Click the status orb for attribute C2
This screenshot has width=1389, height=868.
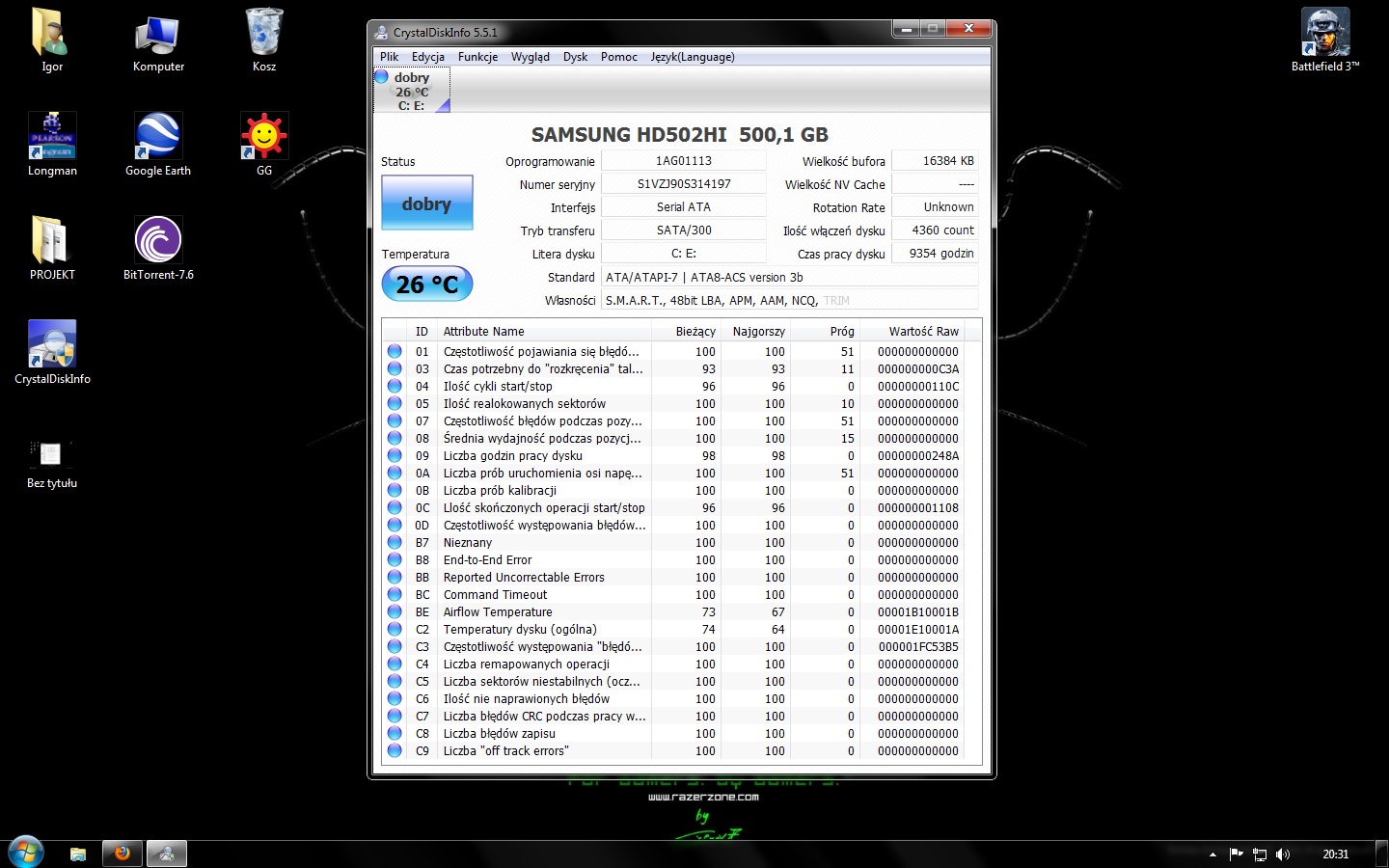[395, 630]
